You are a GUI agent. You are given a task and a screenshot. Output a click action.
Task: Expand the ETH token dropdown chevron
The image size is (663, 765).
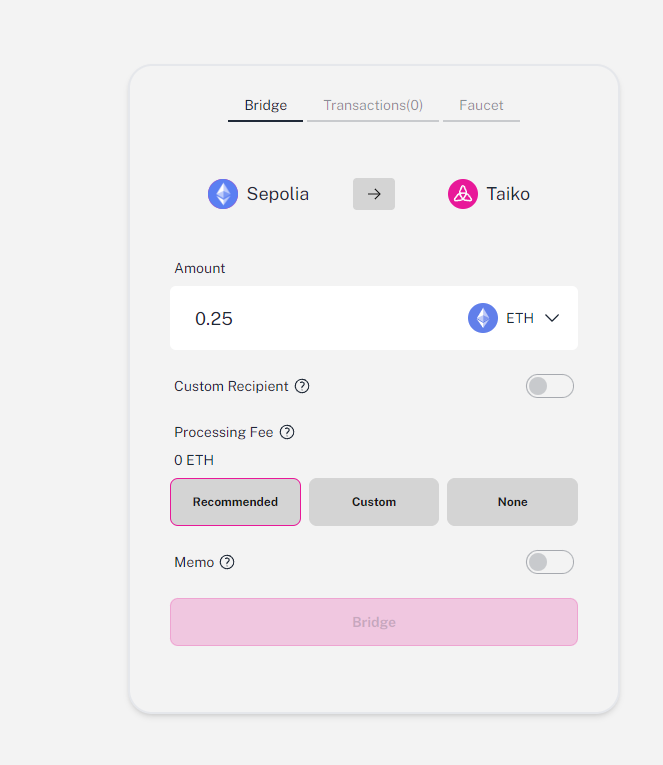pos(552,318)
